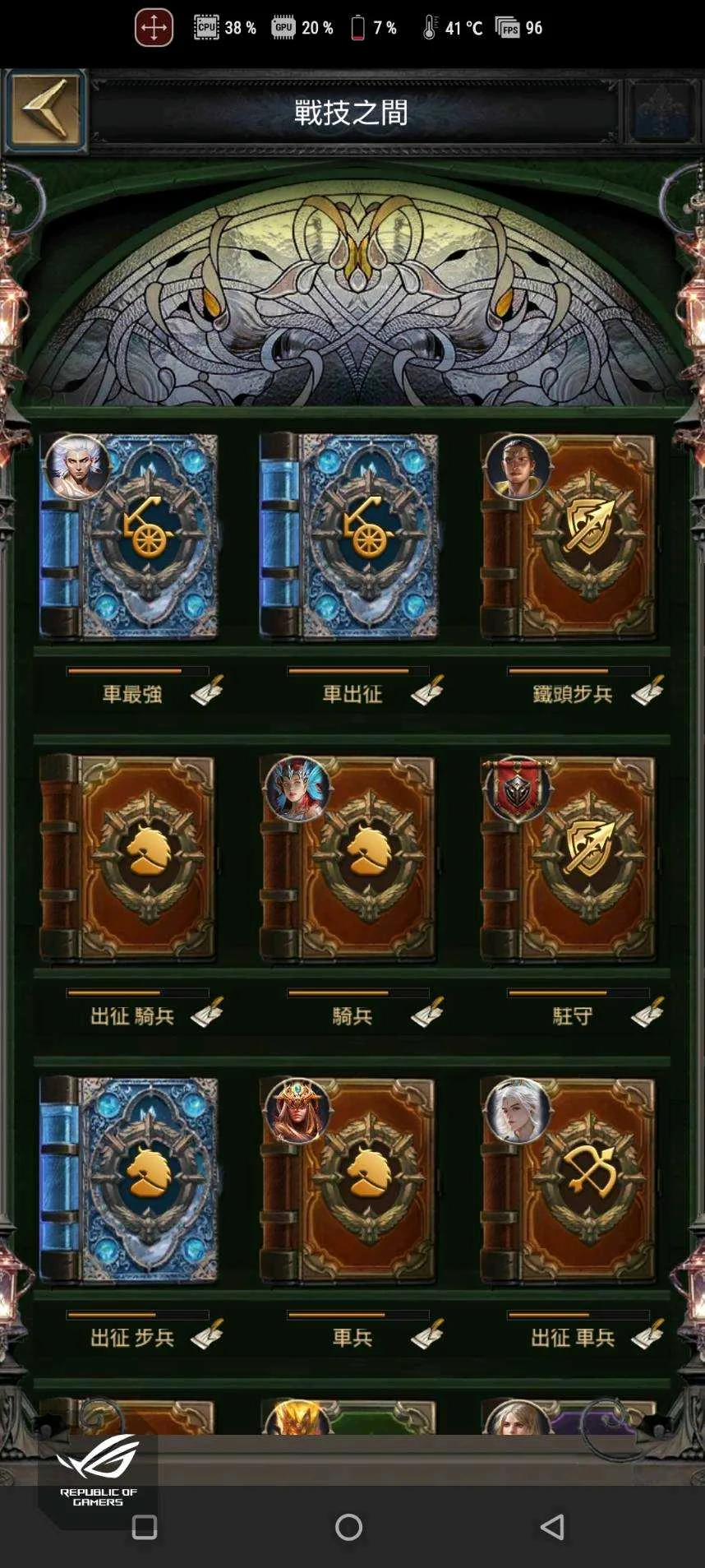Image resolution: width=705 pixels, height=1568 pixels.
Task: Open the 出征 騎兵 cavalry skill book
Action: [x=129, y=858]
